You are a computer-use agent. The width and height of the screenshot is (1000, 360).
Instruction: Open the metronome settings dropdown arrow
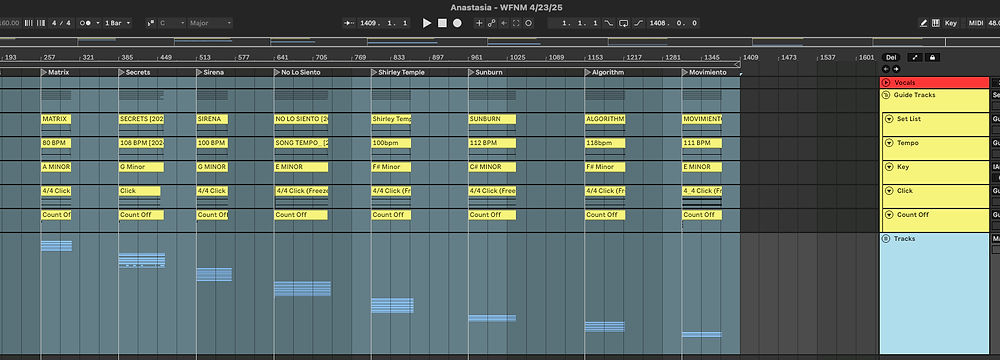click(98, 23)
